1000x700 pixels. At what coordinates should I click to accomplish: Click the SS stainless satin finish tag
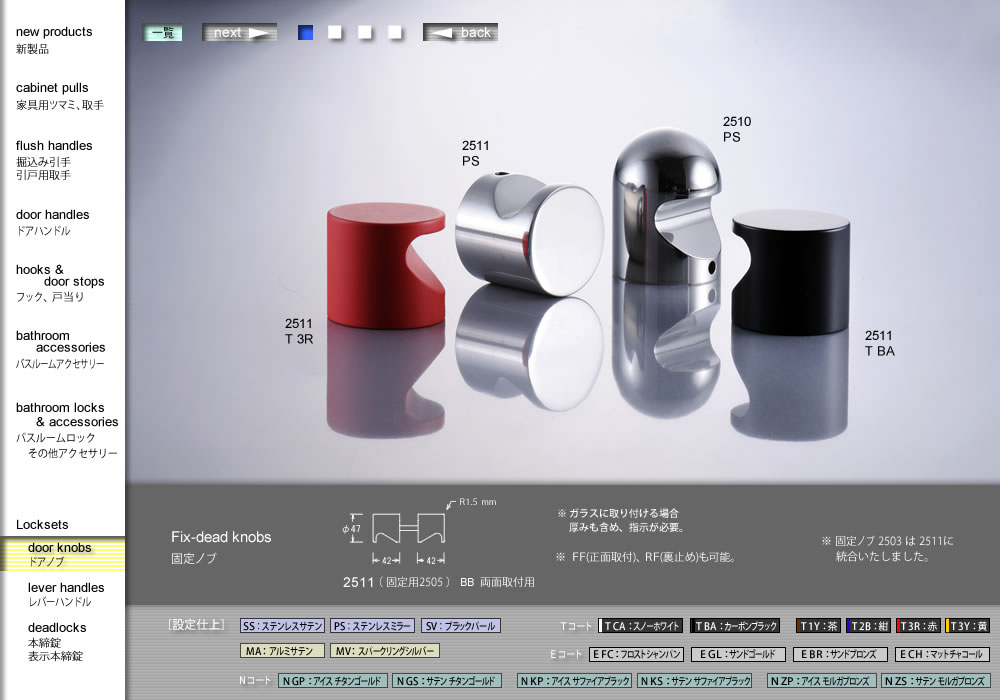[283, 626]
